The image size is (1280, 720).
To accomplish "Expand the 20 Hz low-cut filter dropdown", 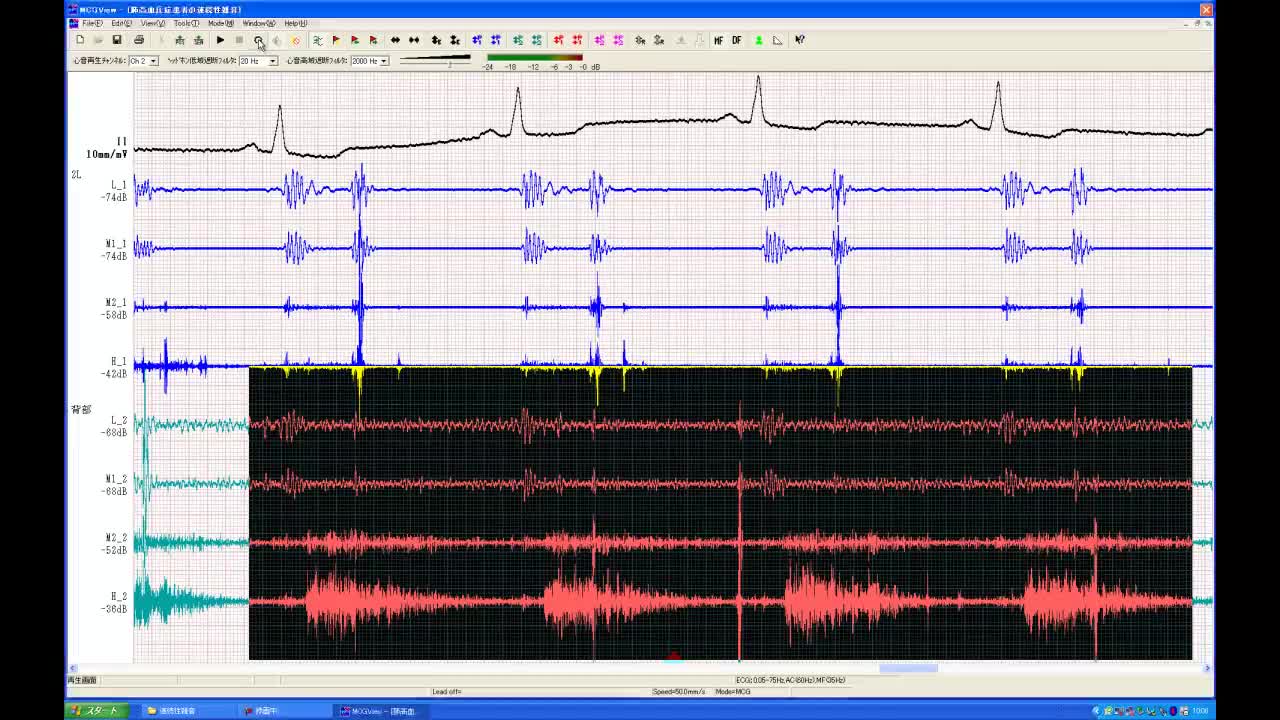I will tap(272, 61).
